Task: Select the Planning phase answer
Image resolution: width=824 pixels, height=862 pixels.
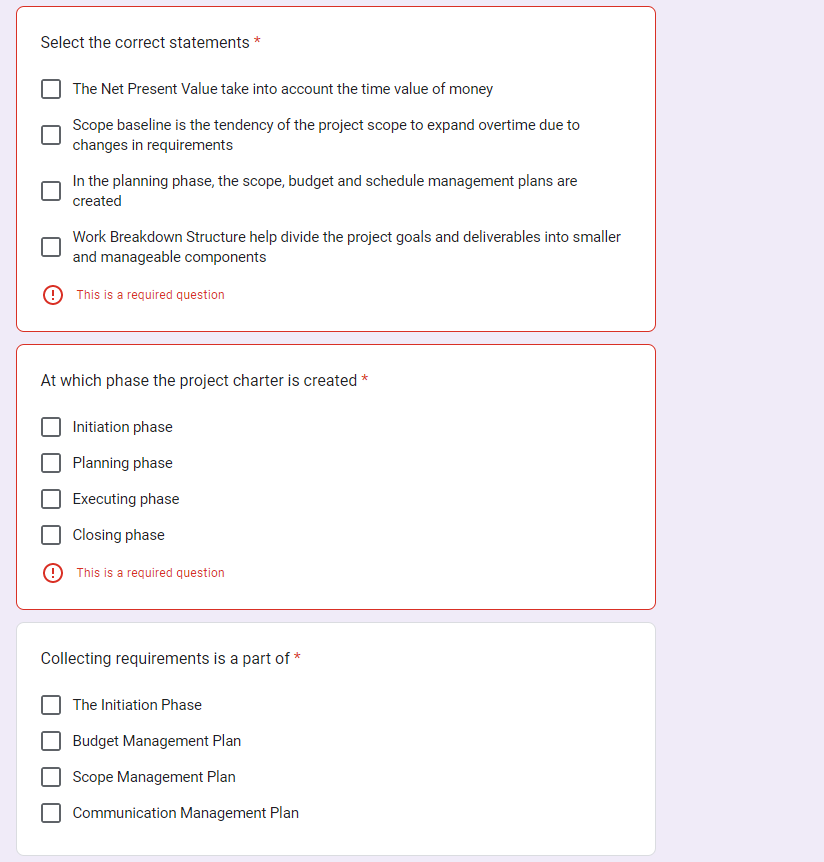Action: 51,463
